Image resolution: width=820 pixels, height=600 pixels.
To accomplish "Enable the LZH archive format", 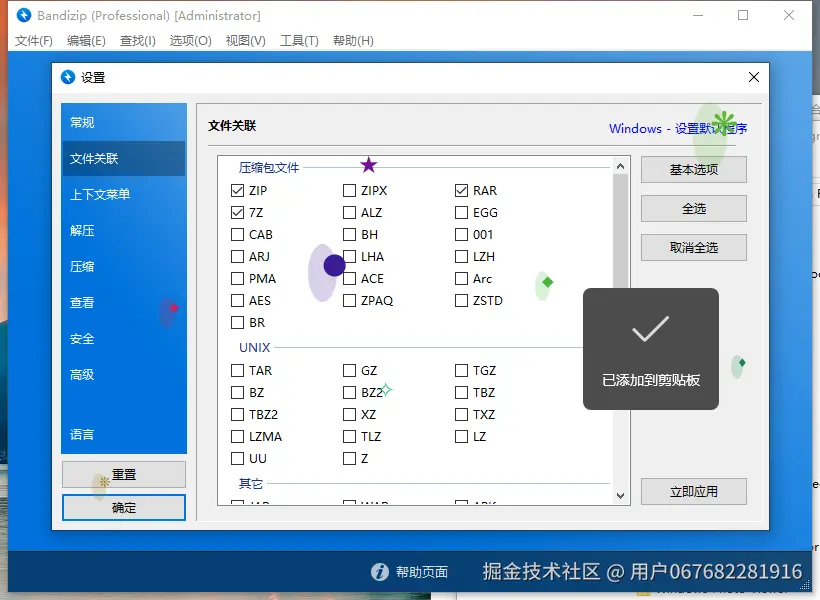I will (459, 256).
